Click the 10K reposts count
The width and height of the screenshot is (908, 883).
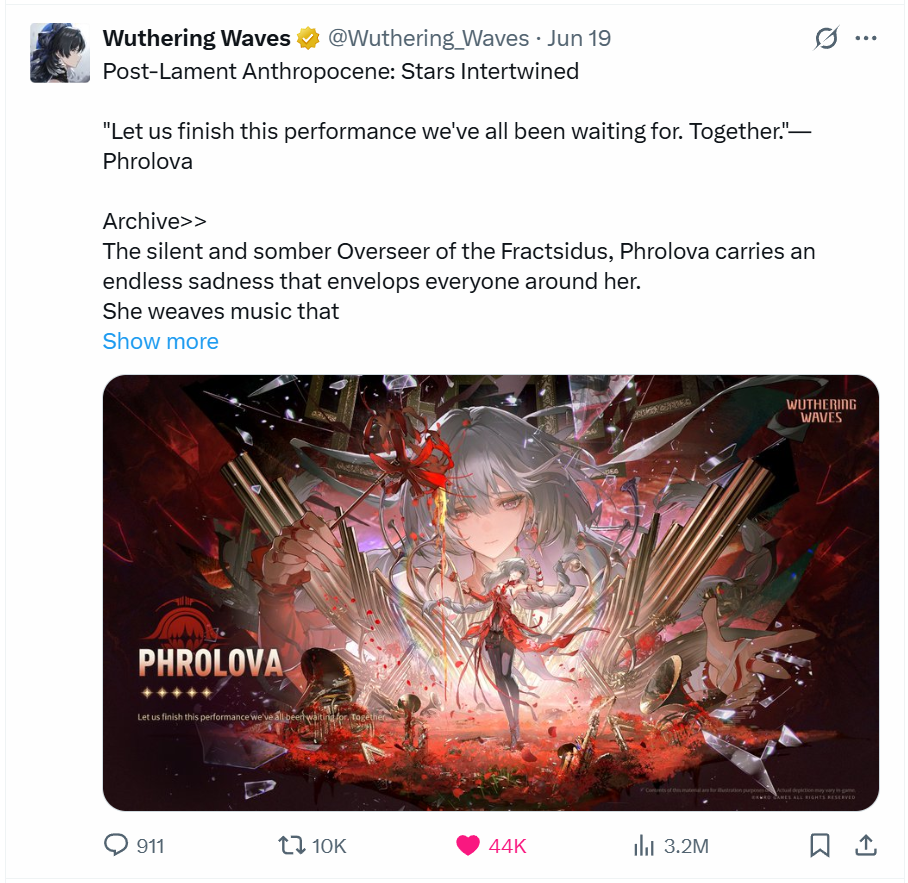click(329, 846)
